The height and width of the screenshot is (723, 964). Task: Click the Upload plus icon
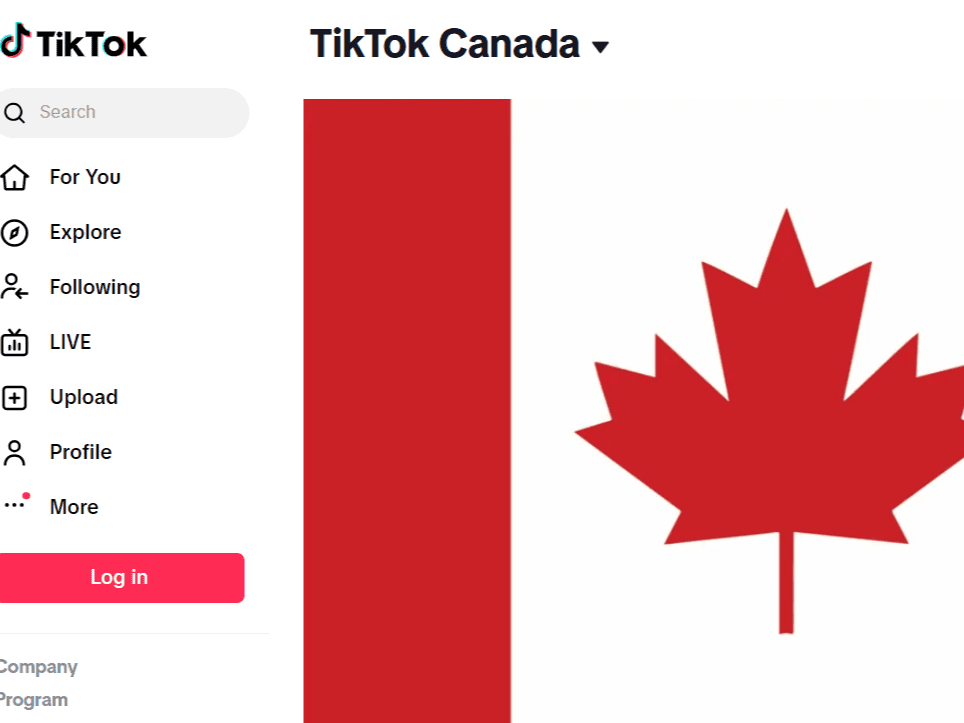coord(14,398)
